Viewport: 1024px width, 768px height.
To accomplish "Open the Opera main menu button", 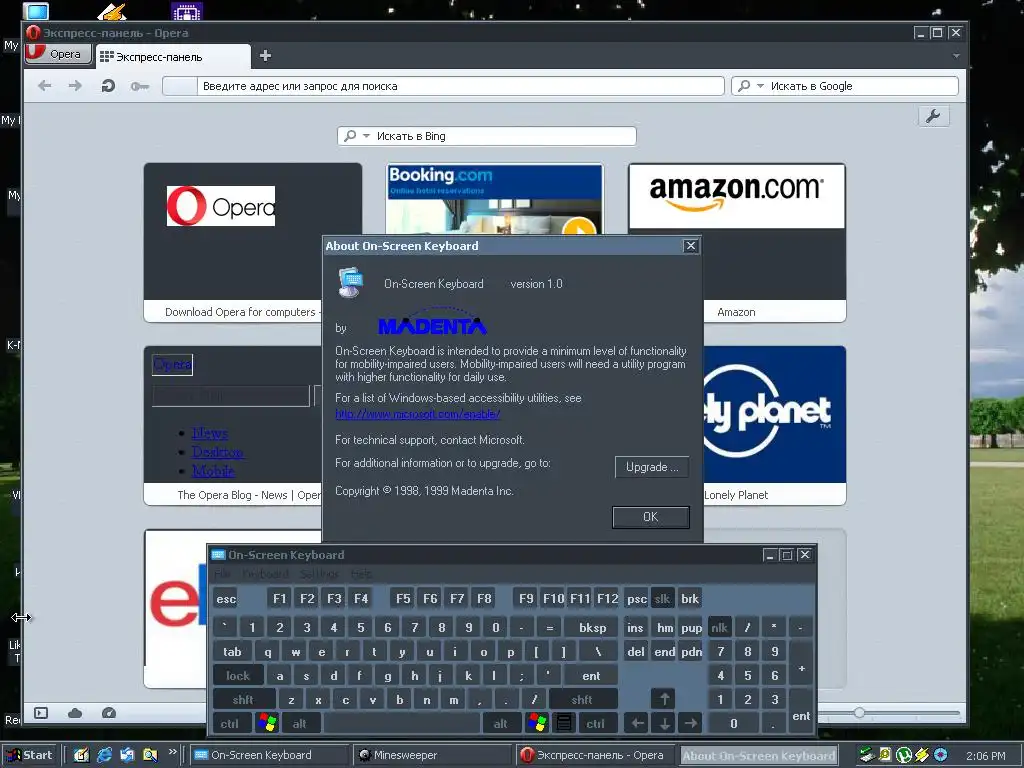I will (x=57, y=54).
